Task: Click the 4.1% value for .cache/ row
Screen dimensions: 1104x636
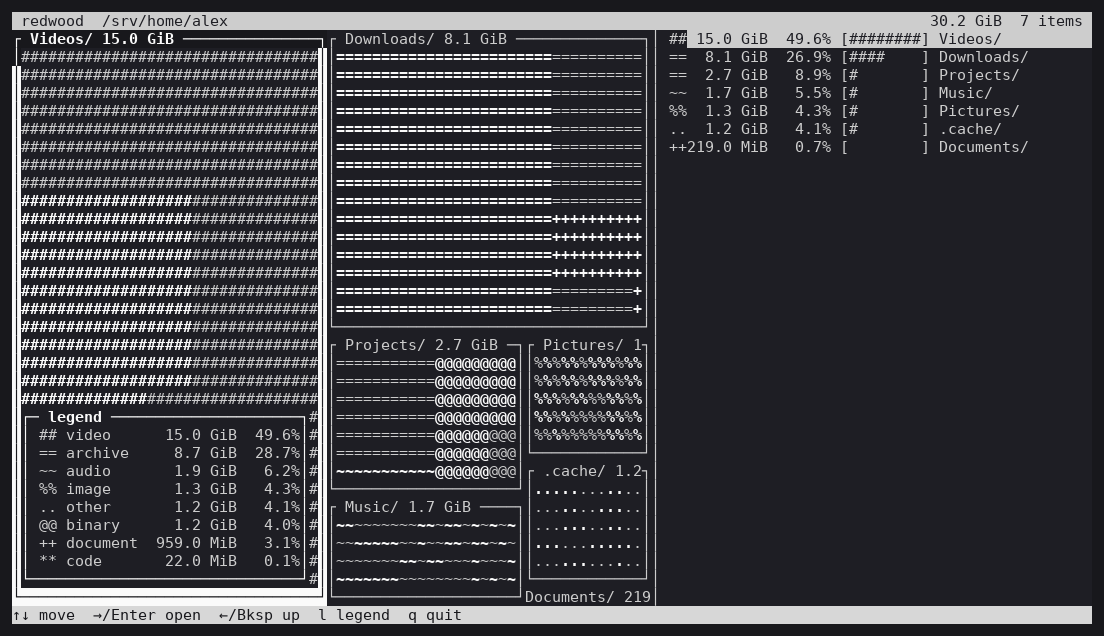Action: 813,129
